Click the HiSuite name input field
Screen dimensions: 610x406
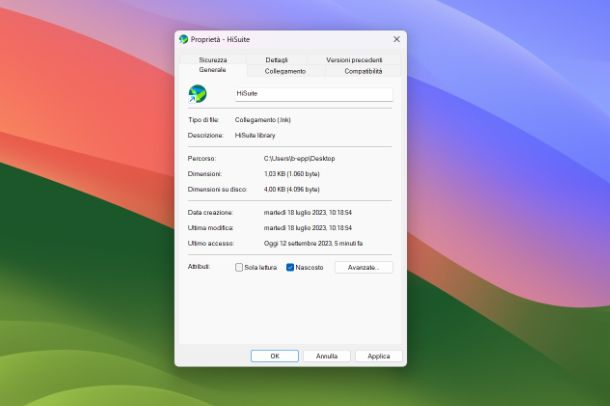[314, 94]
